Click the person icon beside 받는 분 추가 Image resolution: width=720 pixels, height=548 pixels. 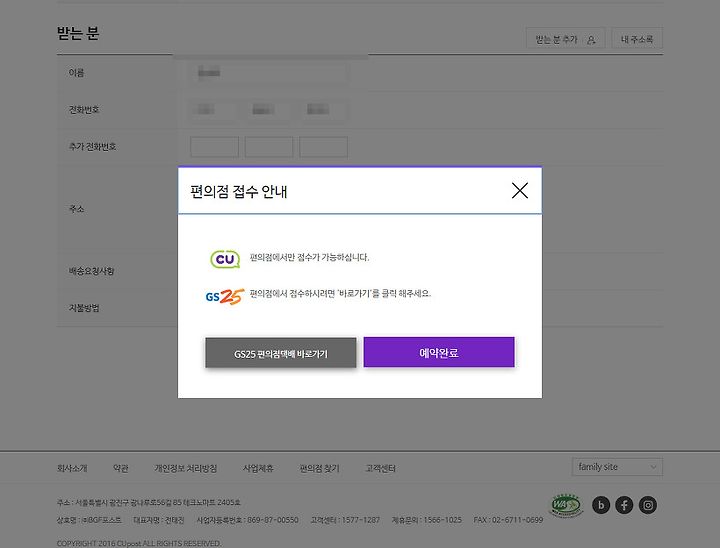coord(591,40)
